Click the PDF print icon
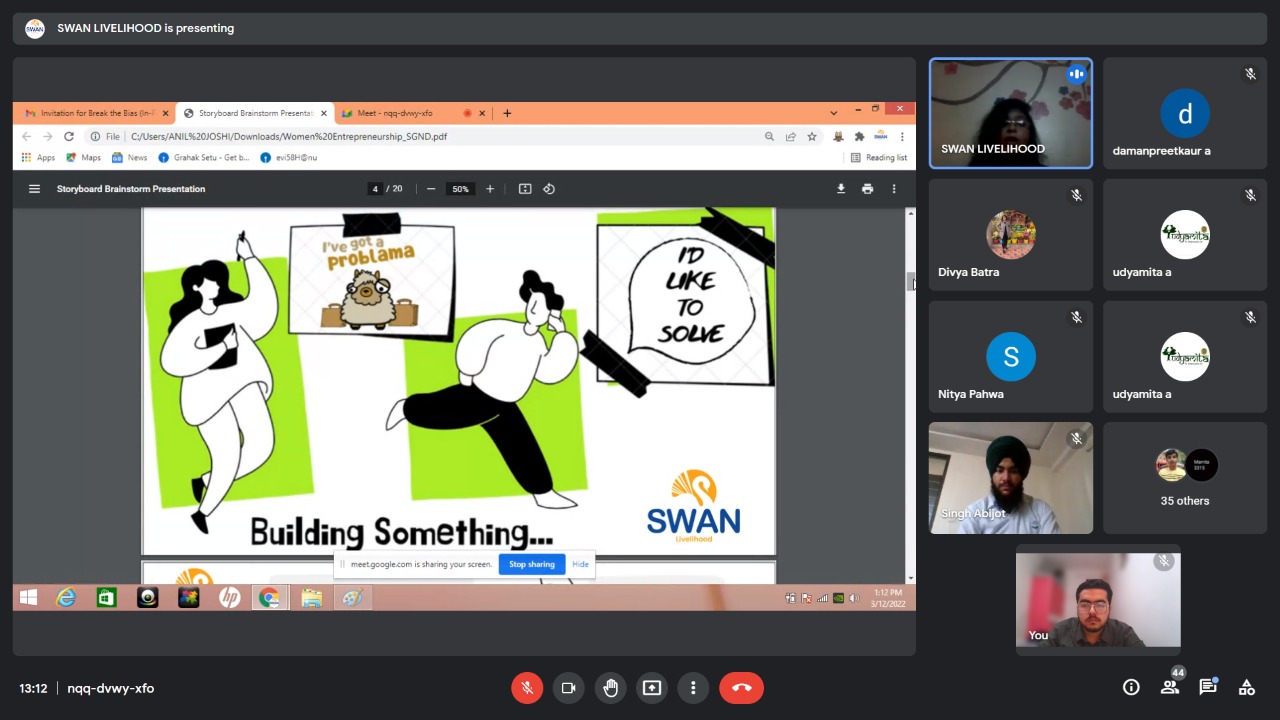 tap(867, 189)
